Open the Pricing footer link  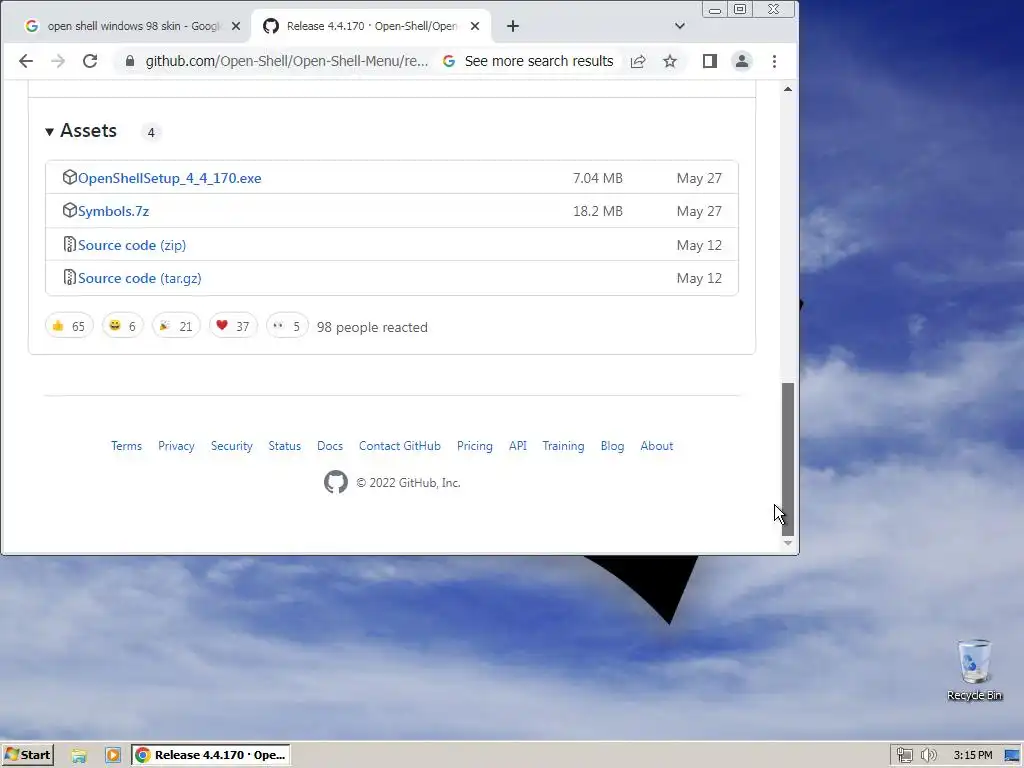click(475, 446)
